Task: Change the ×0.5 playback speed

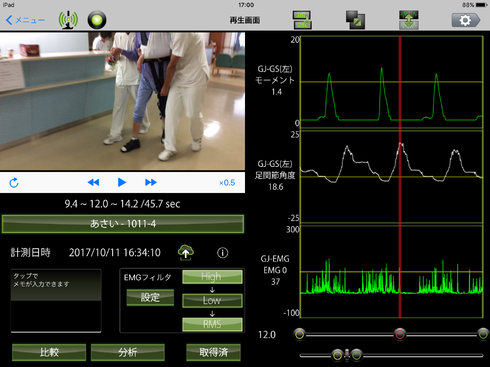Action: click(227, 183)
